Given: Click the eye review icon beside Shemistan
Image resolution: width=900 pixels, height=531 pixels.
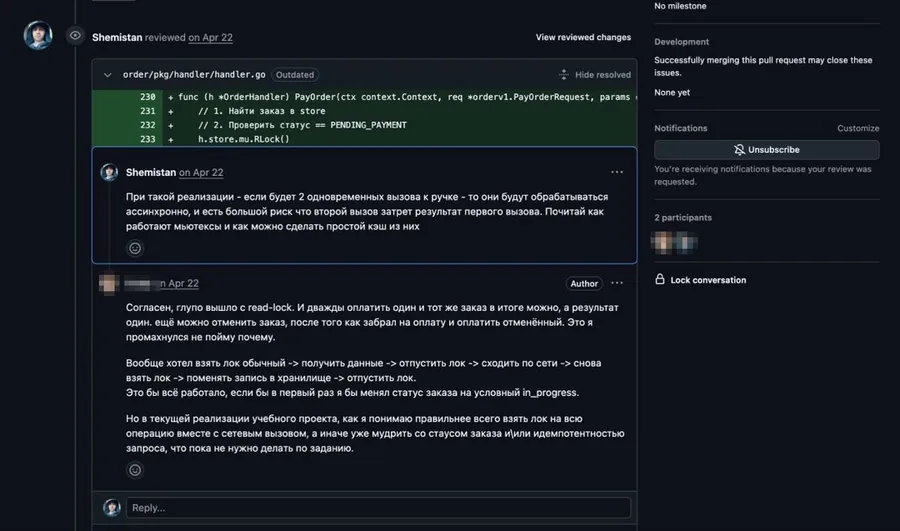Looking at the screenshot, I should coord(75,36).
